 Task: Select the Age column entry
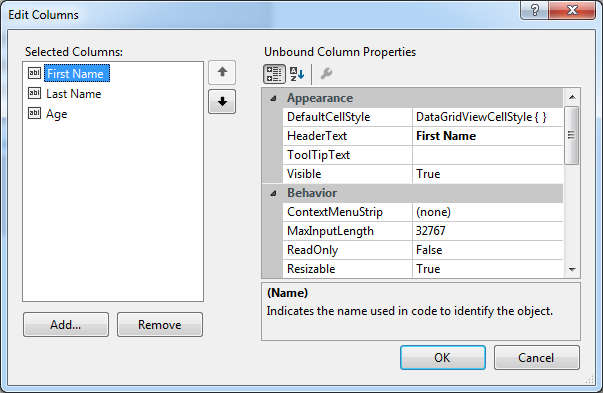57,114
